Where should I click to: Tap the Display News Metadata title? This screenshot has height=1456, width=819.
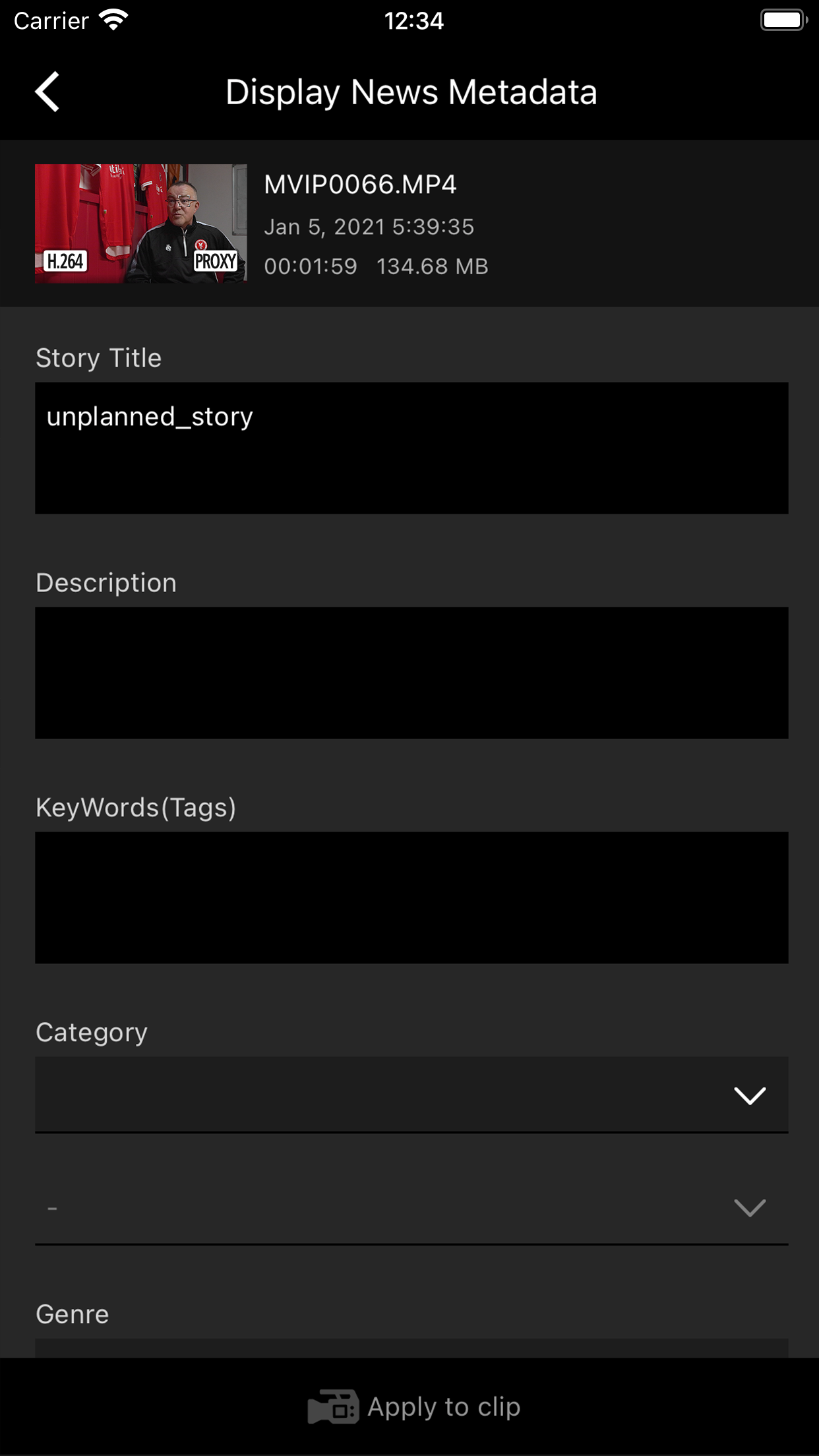[411, 92]
